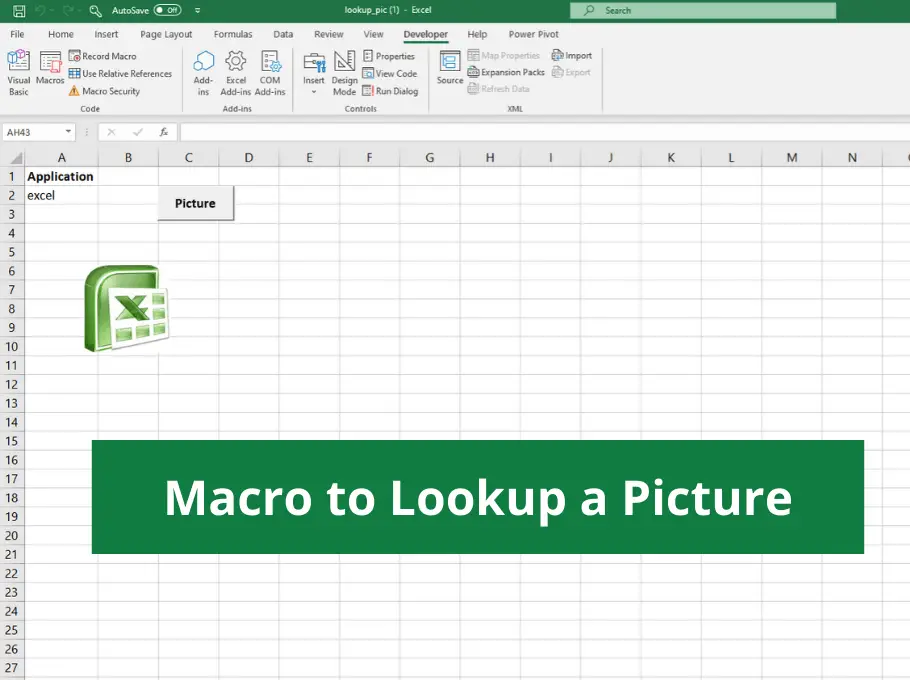Switch to the Formulas tab

point(232,33)
